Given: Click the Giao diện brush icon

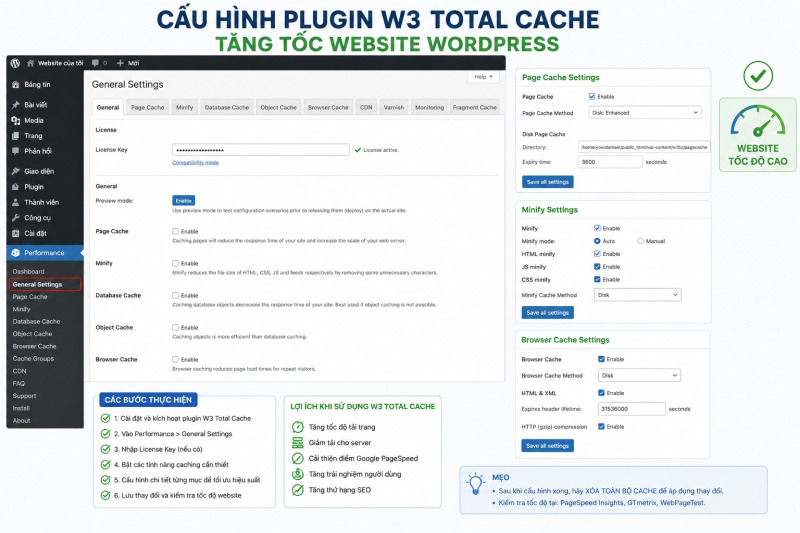Looking at the screenshot, I should 16,171.
